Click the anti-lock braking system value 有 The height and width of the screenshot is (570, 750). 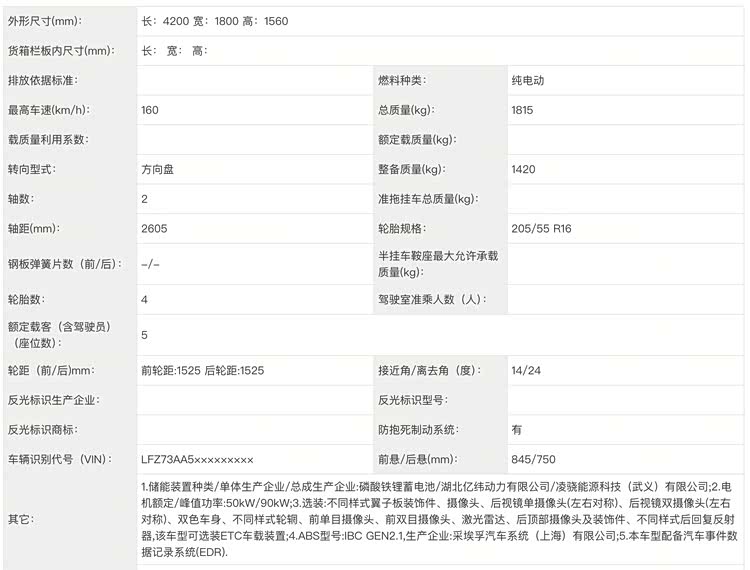click(516, 429)
